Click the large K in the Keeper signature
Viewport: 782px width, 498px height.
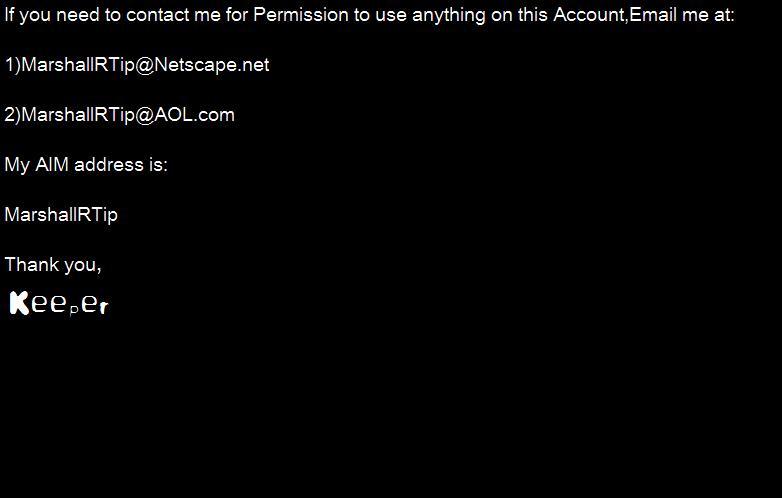[x=19, y=303]
